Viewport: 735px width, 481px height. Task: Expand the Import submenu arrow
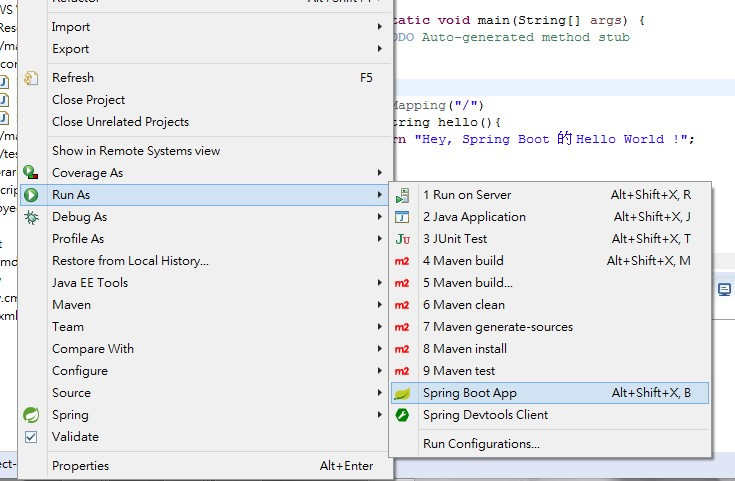[x=380, y=27]
